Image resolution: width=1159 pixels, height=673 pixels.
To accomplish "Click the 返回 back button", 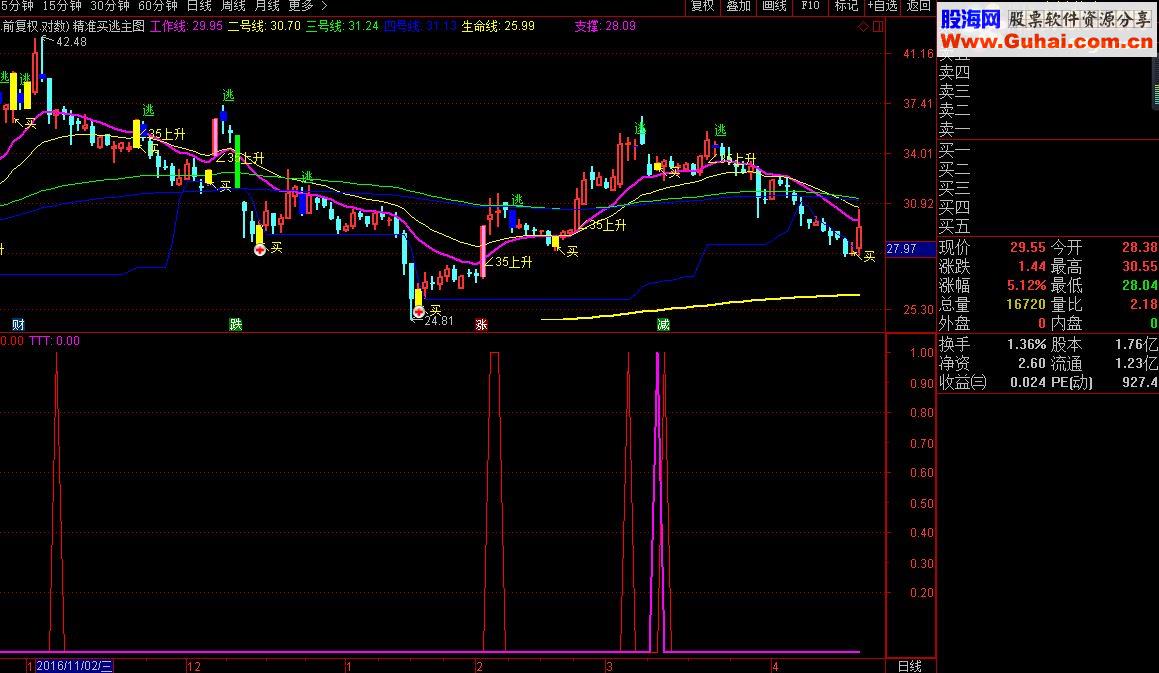I will (x=918, y=6).
